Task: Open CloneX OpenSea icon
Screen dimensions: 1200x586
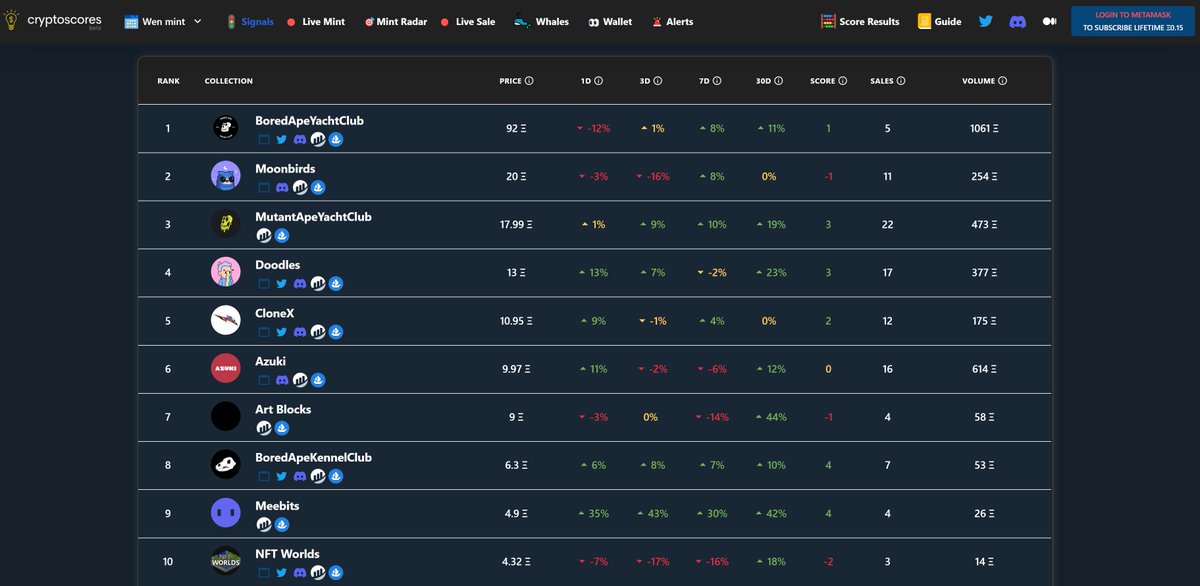Action: tap(336, 332)
